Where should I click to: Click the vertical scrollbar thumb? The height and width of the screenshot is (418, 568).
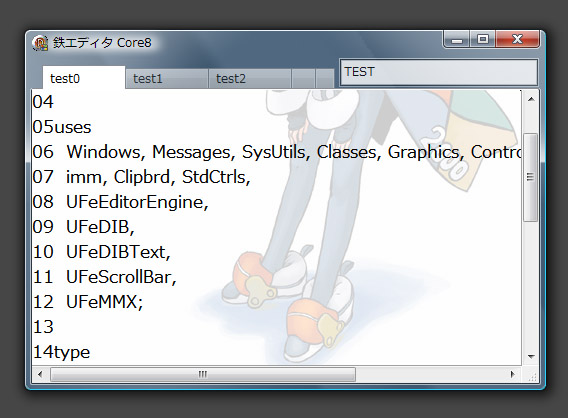(x=531, y=177)
